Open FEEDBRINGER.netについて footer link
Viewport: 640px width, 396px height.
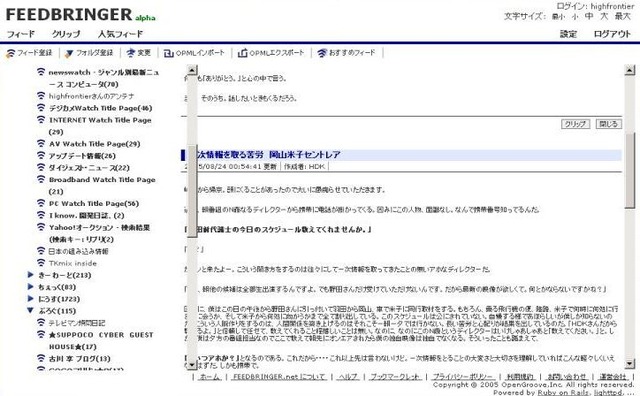(x=279, y=376)
